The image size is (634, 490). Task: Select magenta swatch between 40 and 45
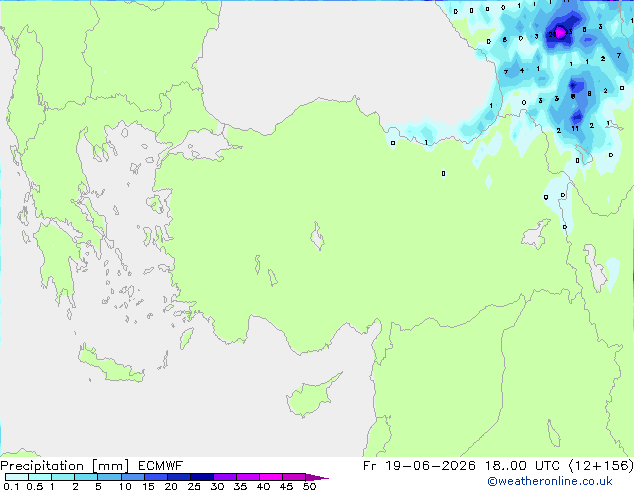pos(271,477)
